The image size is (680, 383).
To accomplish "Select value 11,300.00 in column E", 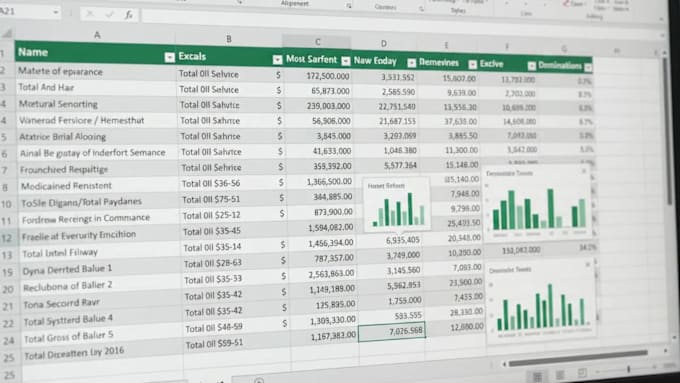I will 461,150.
